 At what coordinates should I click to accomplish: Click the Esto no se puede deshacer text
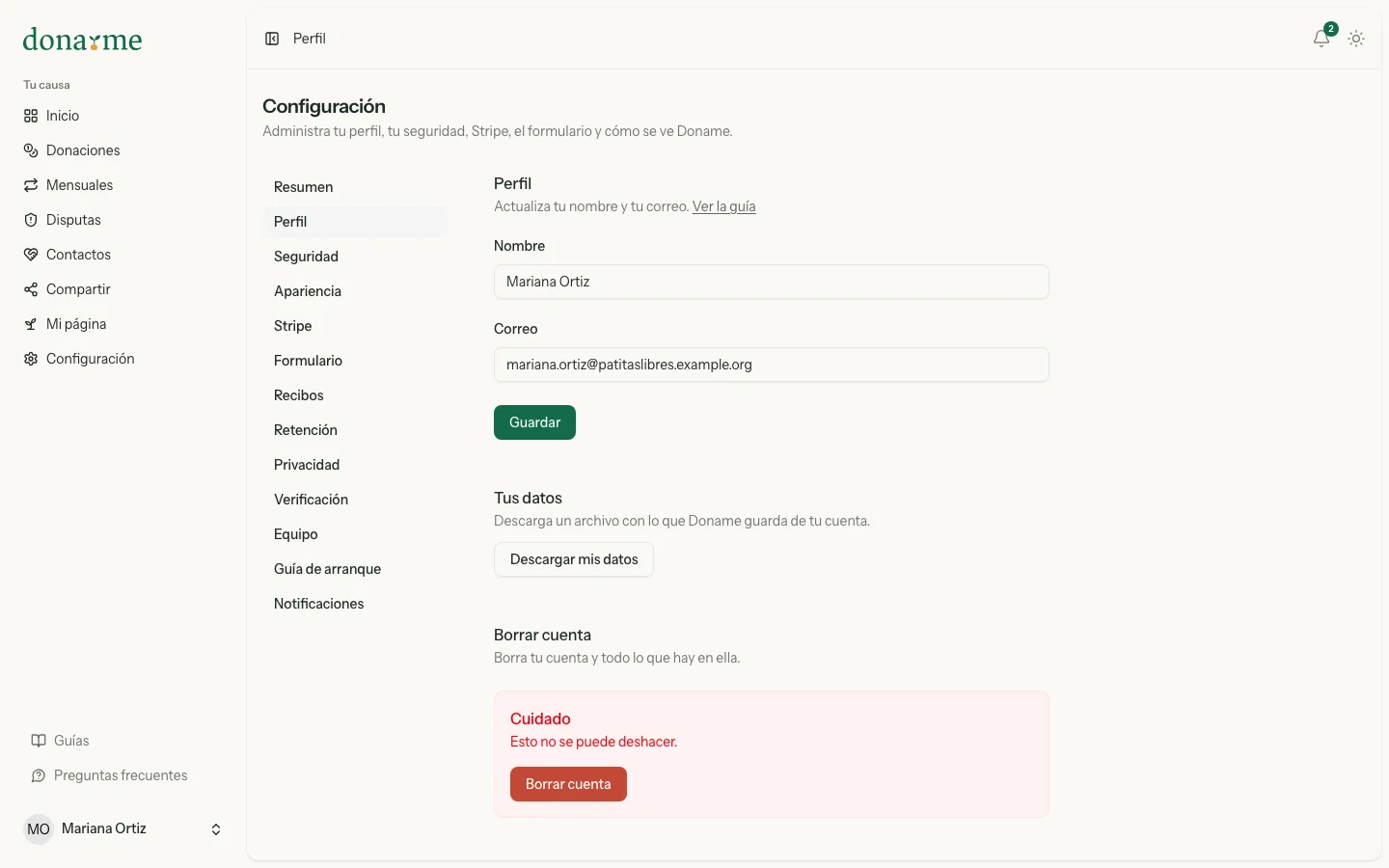(x=593, y=742)
